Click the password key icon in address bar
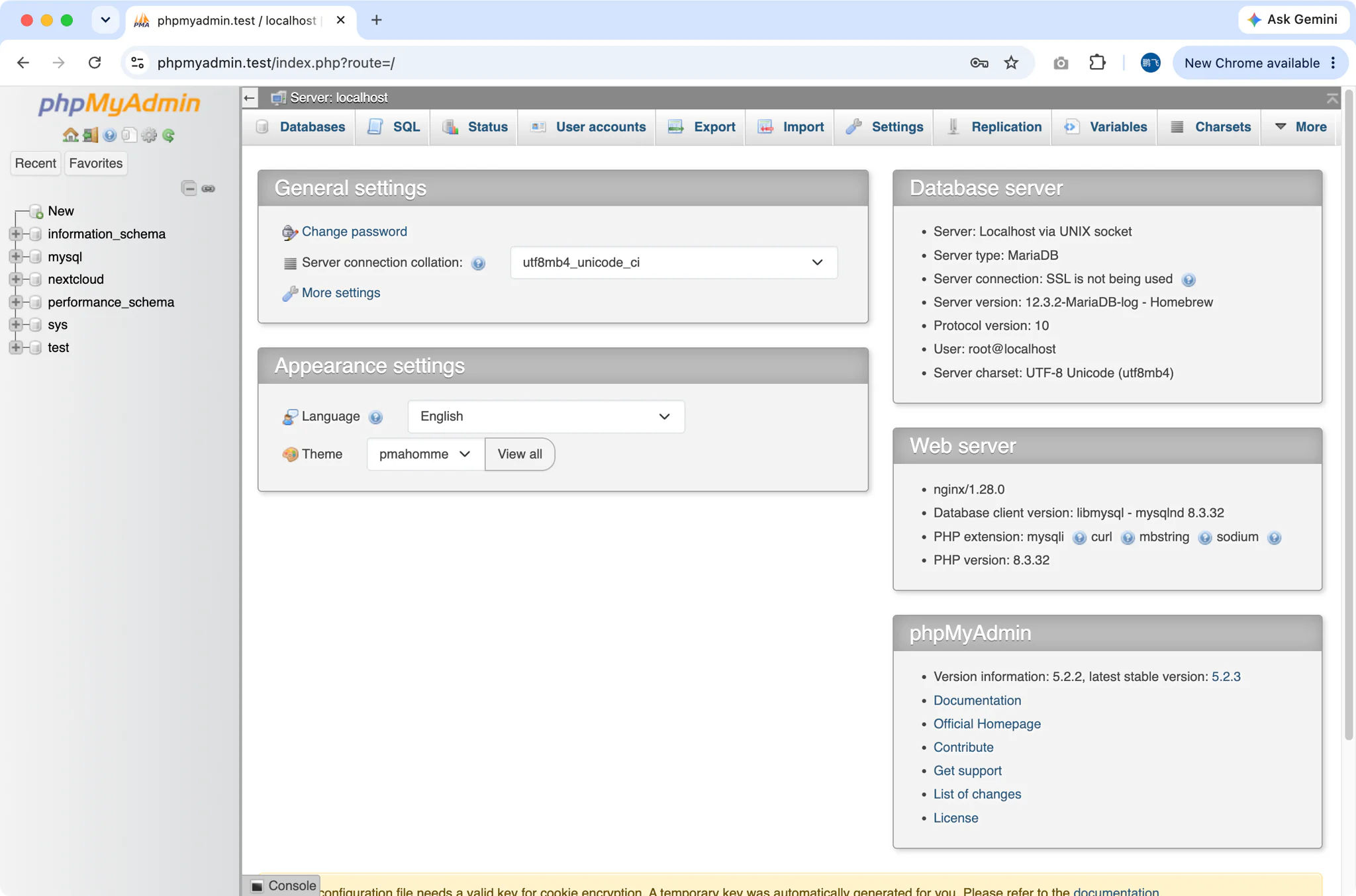 (979, 63)
